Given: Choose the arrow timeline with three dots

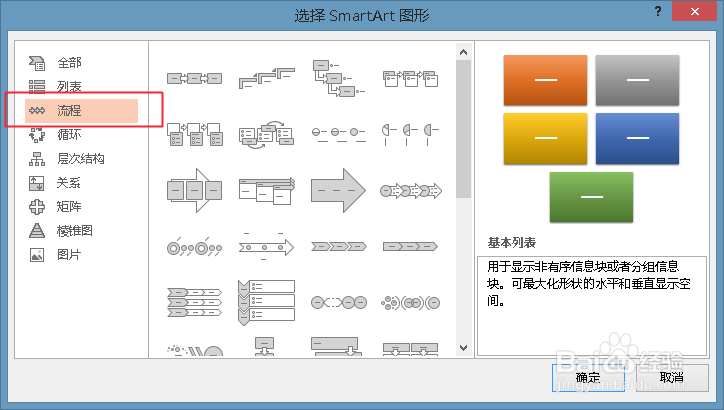Looking at the screenshot, I should [266, 247].
